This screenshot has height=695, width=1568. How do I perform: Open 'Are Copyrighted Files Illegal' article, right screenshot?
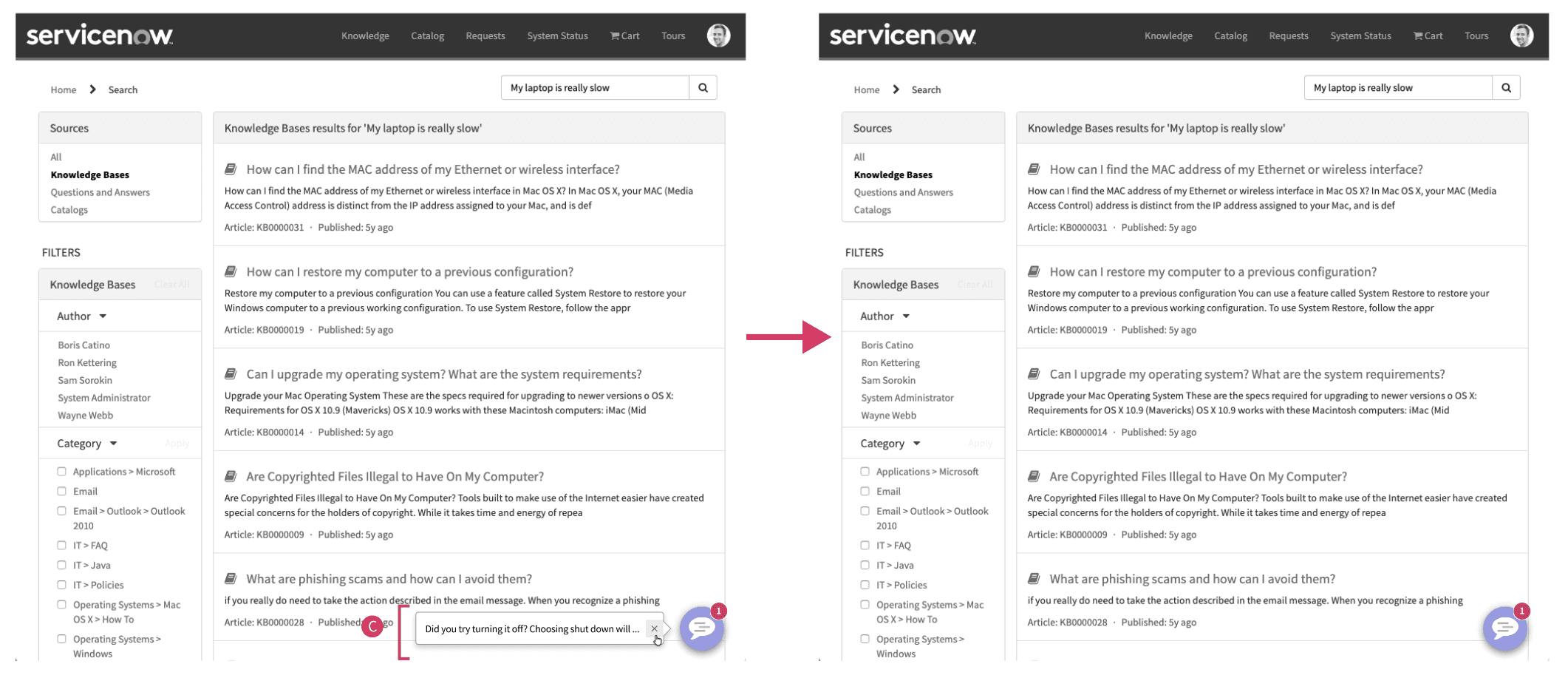click(x=1198, y=477)
